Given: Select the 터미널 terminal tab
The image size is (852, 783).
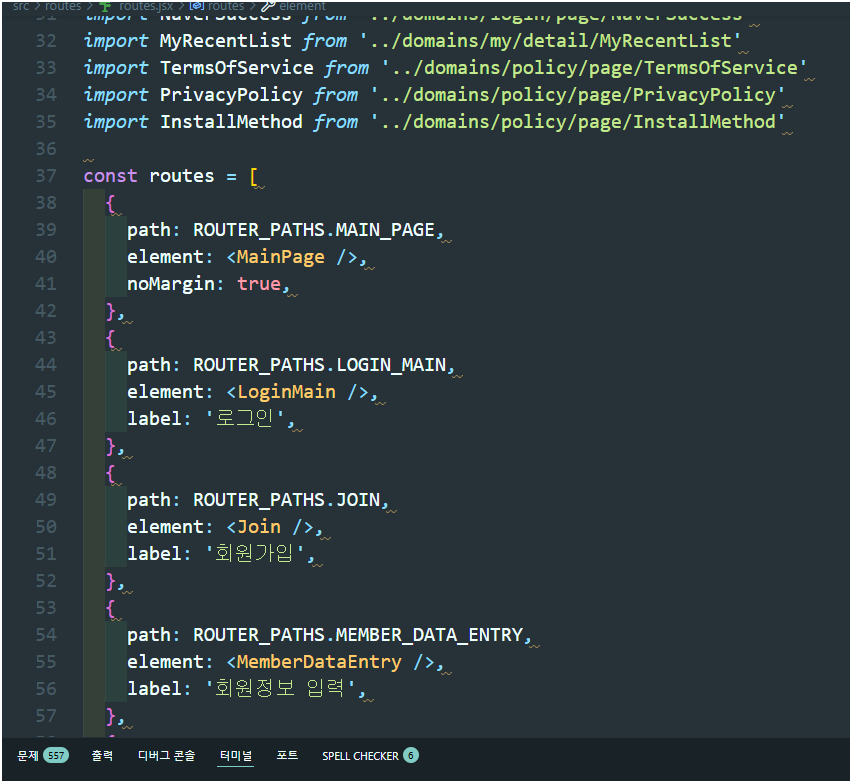Looking at the screenshot, I should (235, 755).
